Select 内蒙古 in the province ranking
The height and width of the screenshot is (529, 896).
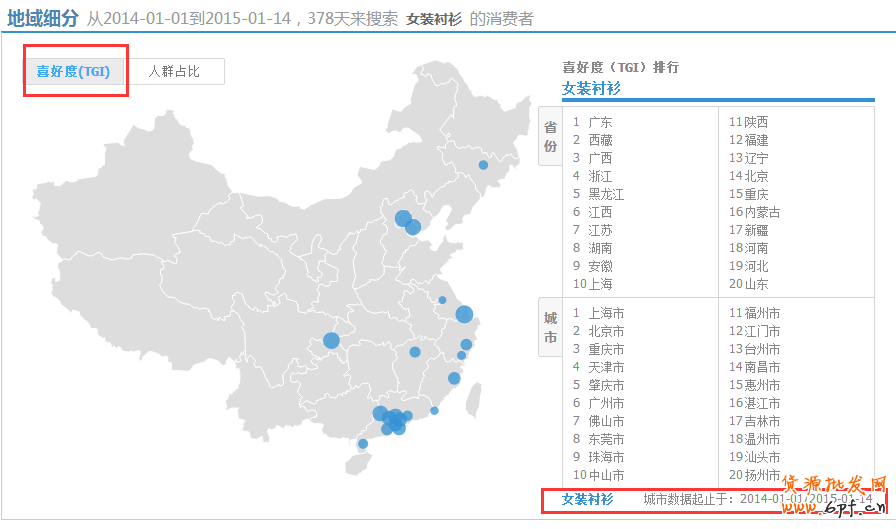762,212
